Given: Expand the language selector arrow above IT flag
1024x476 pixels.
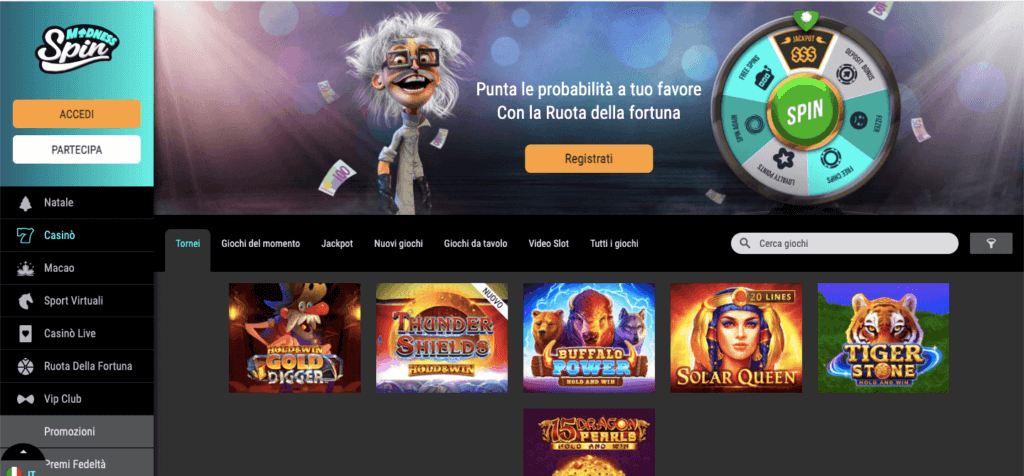Looking at the screenshot, I should coord(24,452).
